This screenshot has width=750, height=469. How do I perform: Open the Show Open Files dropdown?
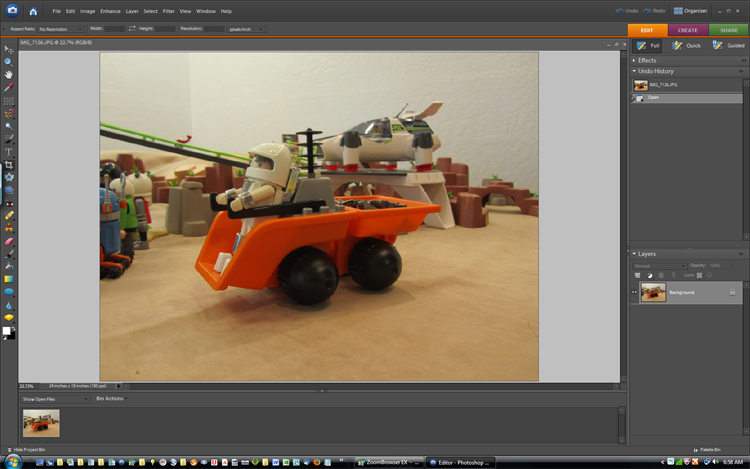click(x=54, y=399)
